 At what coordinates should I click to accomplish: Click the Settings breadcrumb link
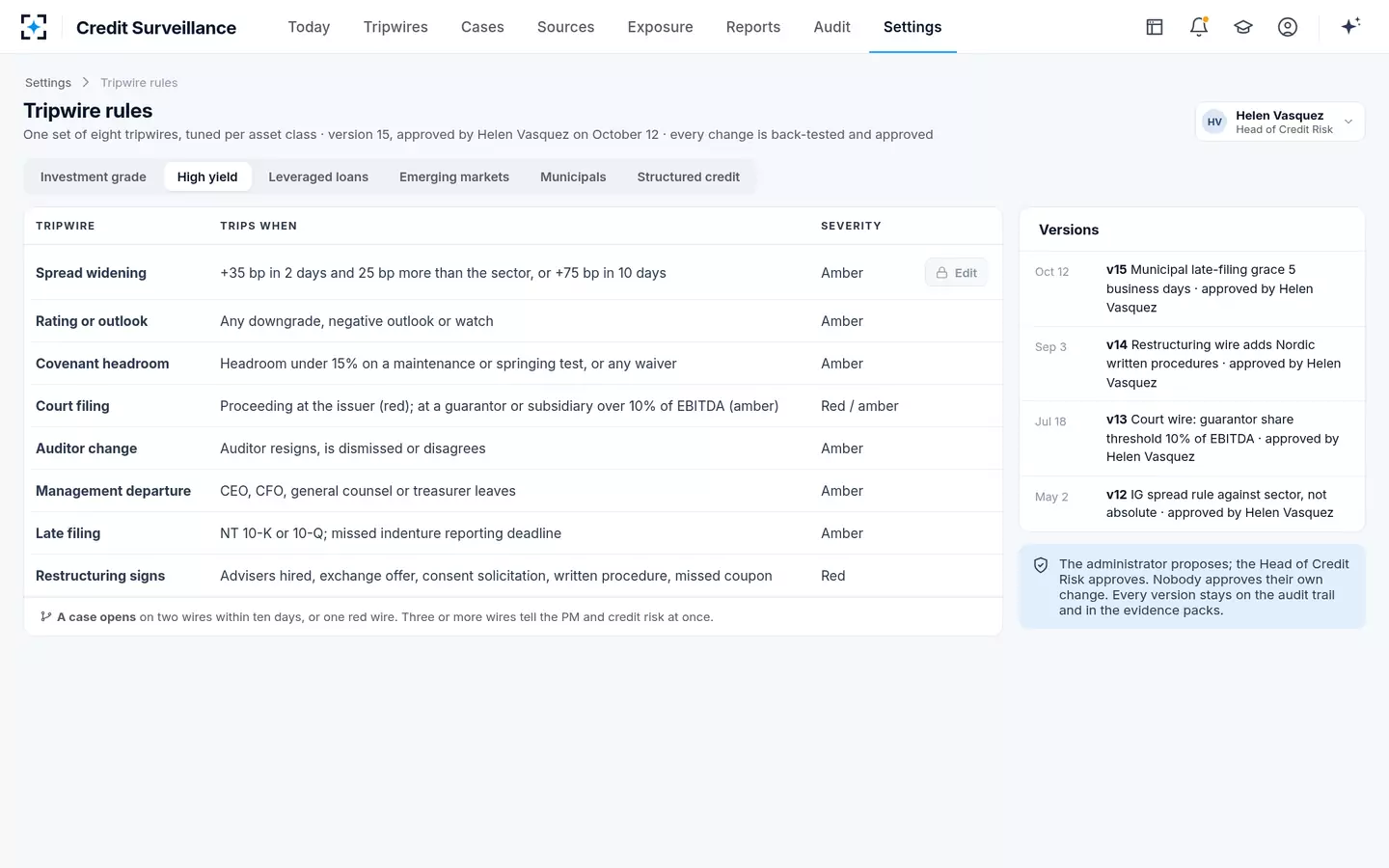click(x=48, y=83)
